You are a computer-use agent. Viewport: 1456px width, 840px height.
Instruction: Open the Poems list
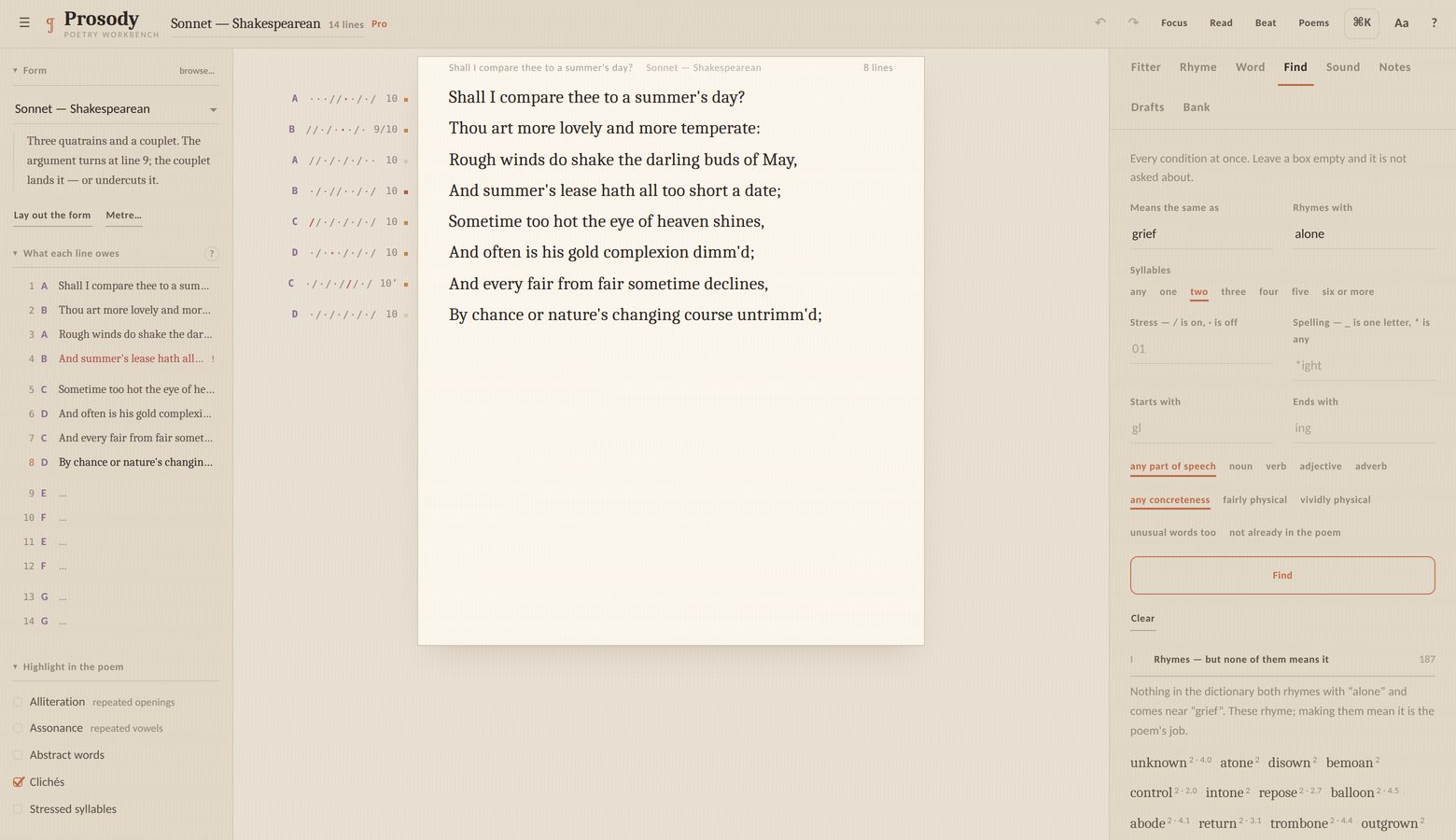[1313, 22]
